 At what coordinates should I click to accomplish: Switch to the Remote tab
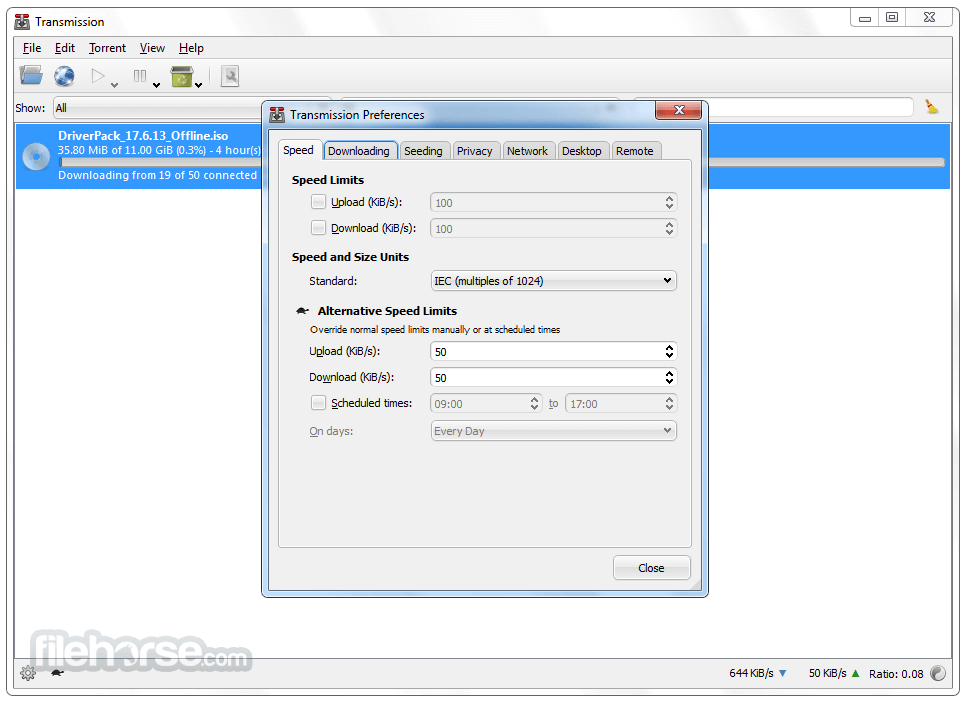click(x=635, y=151)
